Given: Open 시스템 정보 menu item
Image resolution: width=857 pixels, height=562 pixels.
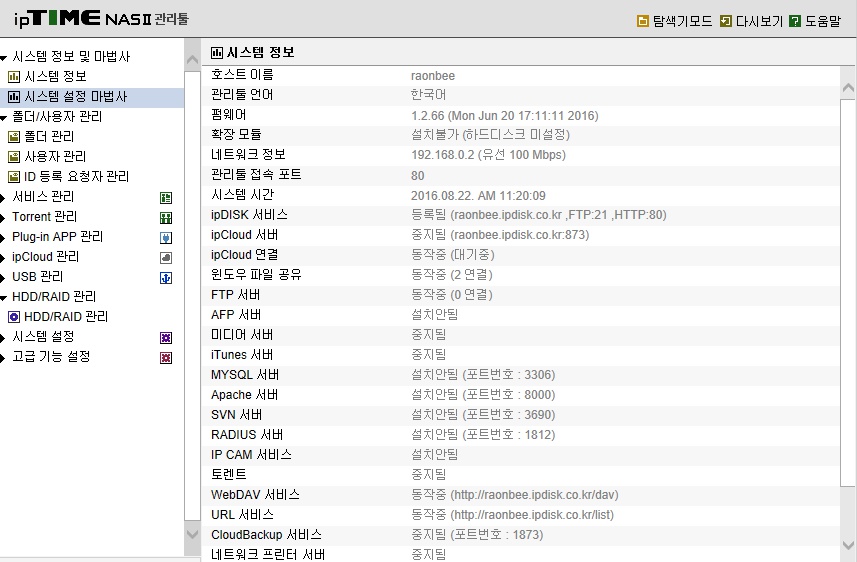Looking at the screenshot, I should click(x=55, y=76).
